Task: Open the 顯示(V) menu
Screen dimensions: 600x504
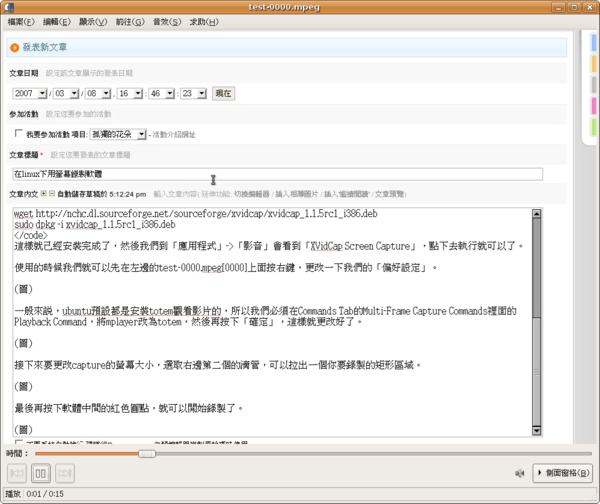Action: coord(93,22)
